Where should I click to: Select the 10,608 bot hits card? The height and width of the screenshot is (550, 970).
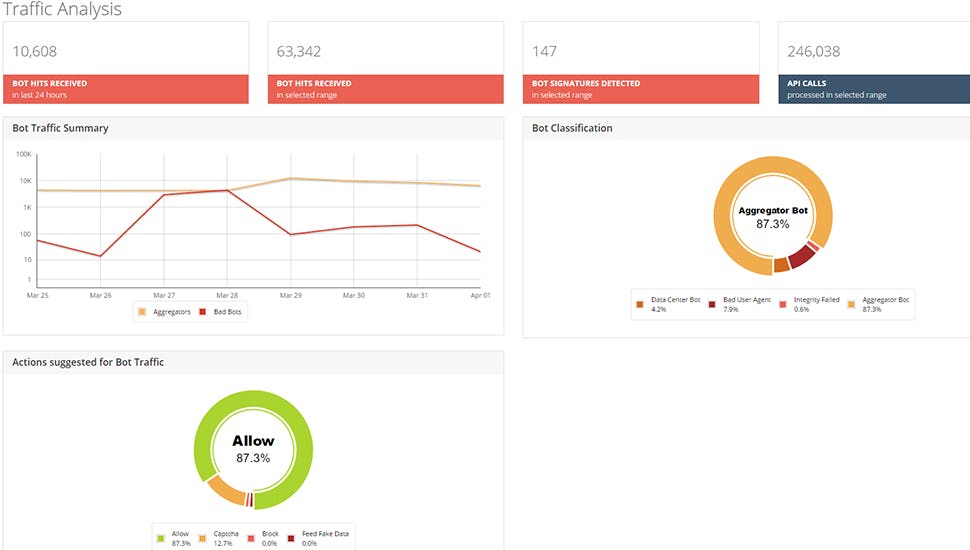(126, 62)
